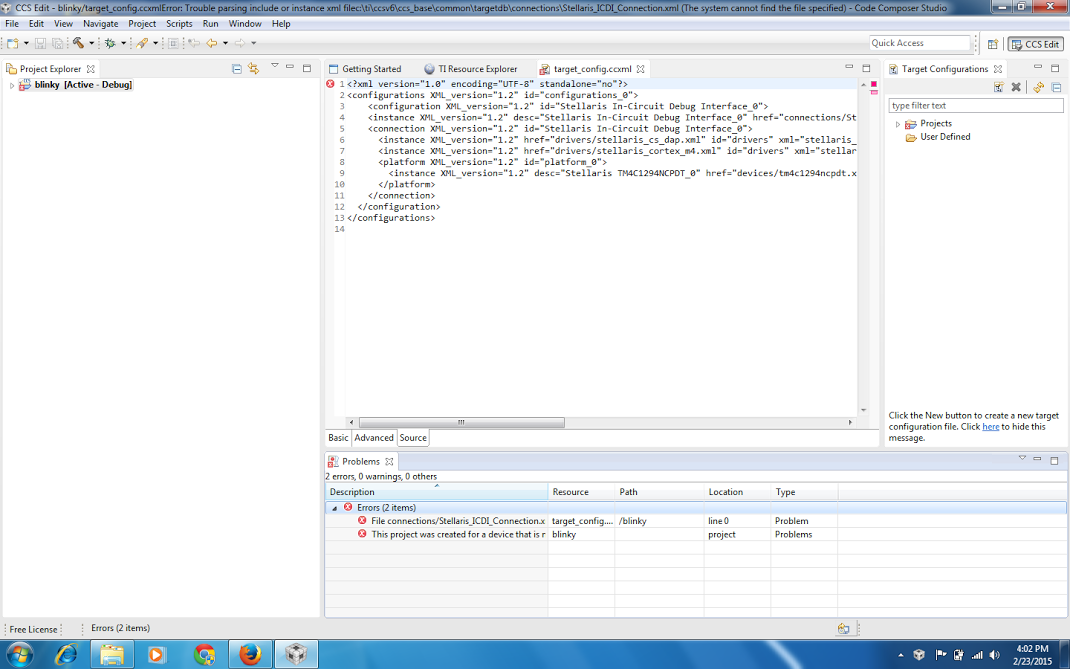
Task: Open the New item dropdown arrow
Action: coord(26,43)
